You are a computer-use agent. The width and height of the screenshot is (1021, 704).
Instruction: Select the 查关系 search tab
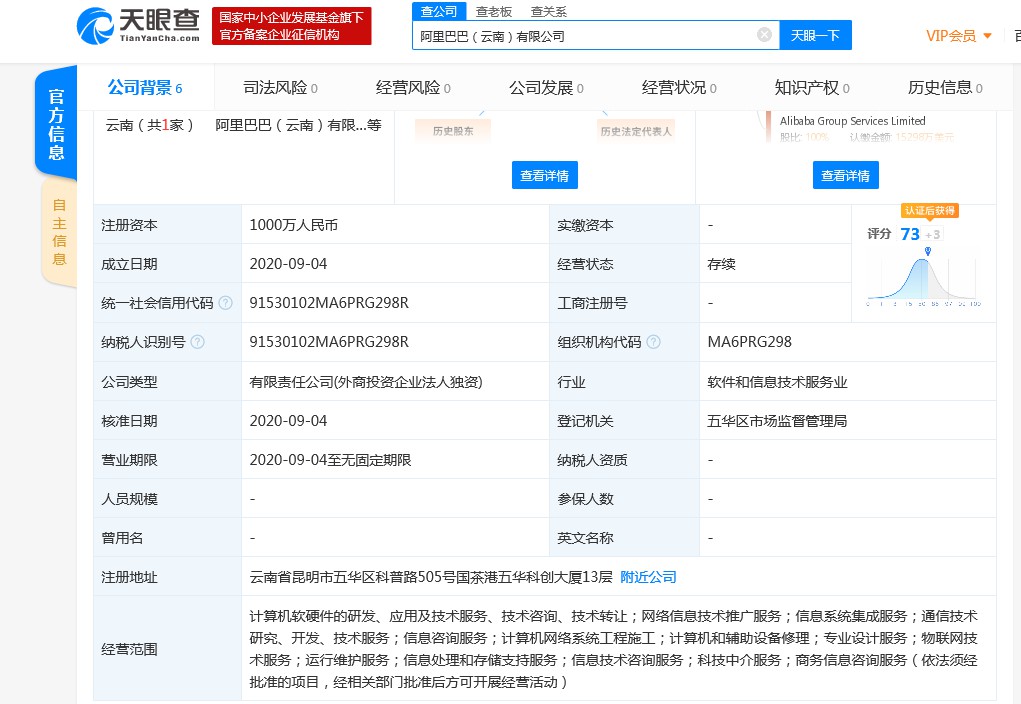548,12
